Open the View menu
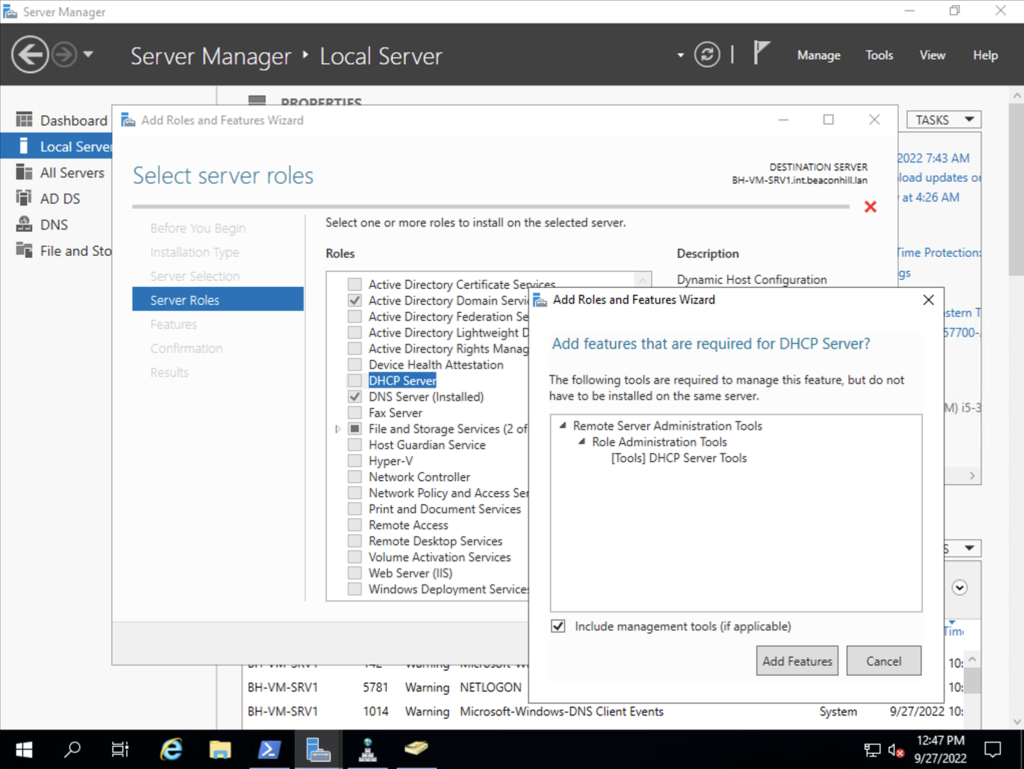Viewport: 1024px width, 769px height. (x=932, y=55)
